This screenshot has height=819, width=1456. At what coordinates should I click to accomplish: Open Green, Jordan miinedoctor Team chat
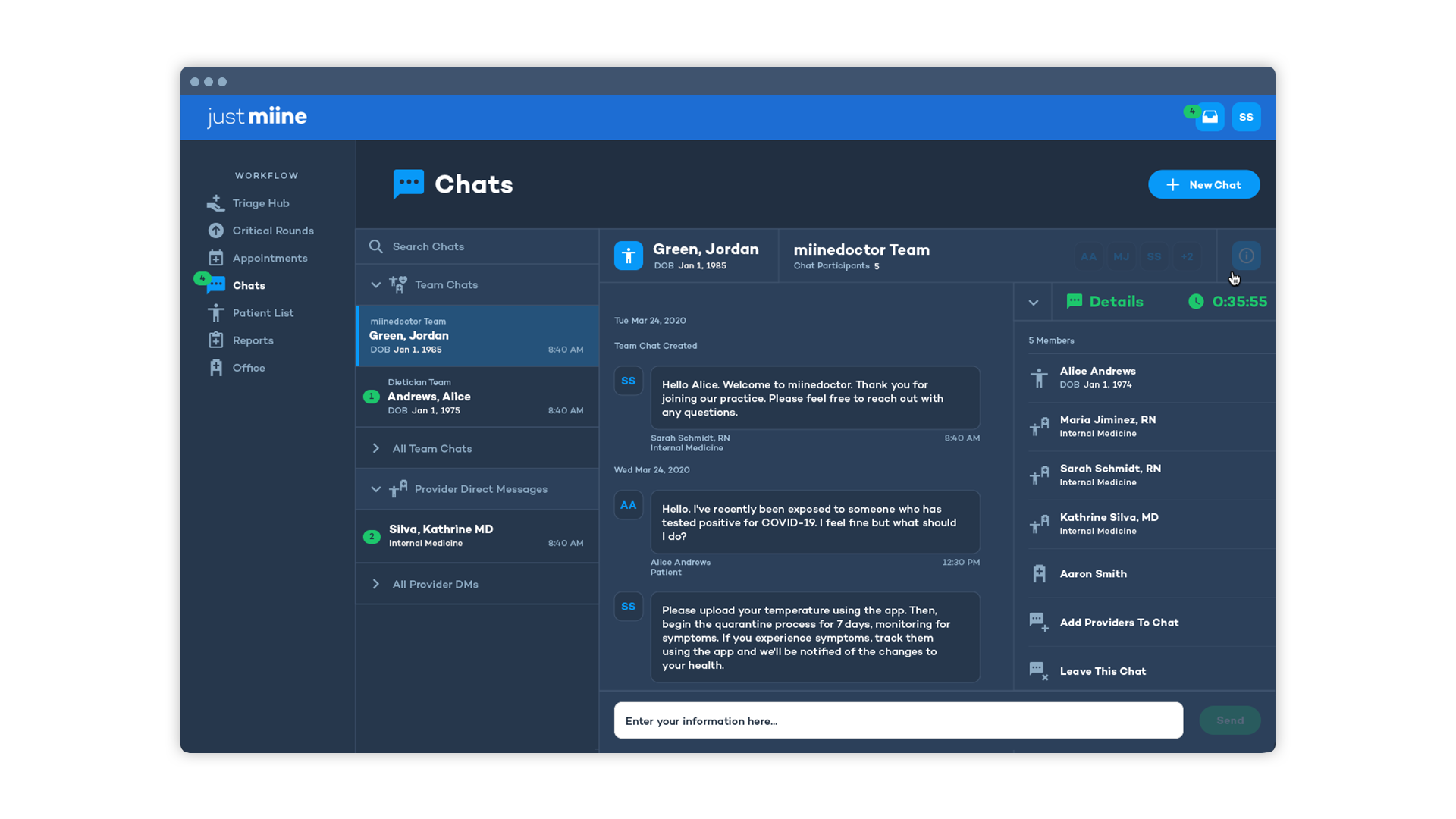coord(477,336)
